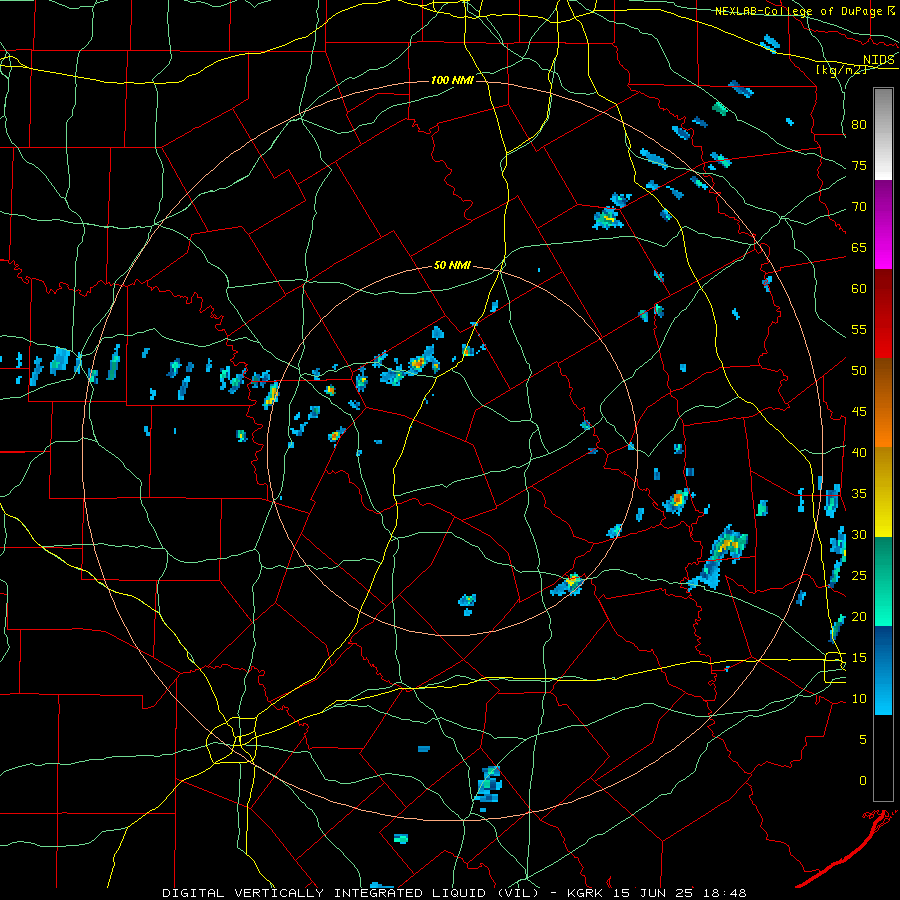900x900 pixels.
Task: Click the "100 NMI" range ring label
Action: tap(452, 80)
